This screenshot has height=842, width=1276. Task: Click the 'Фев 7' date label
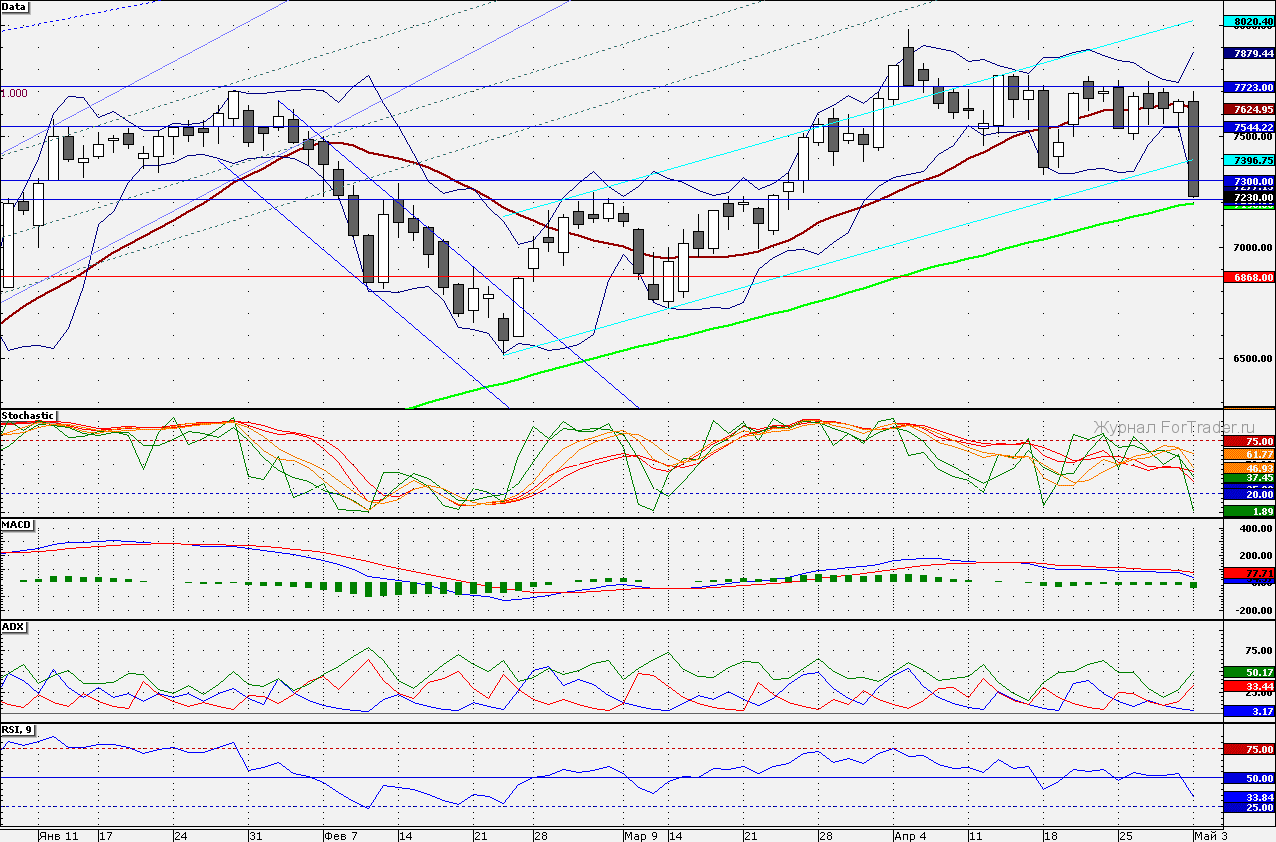[x=341, y=835]
